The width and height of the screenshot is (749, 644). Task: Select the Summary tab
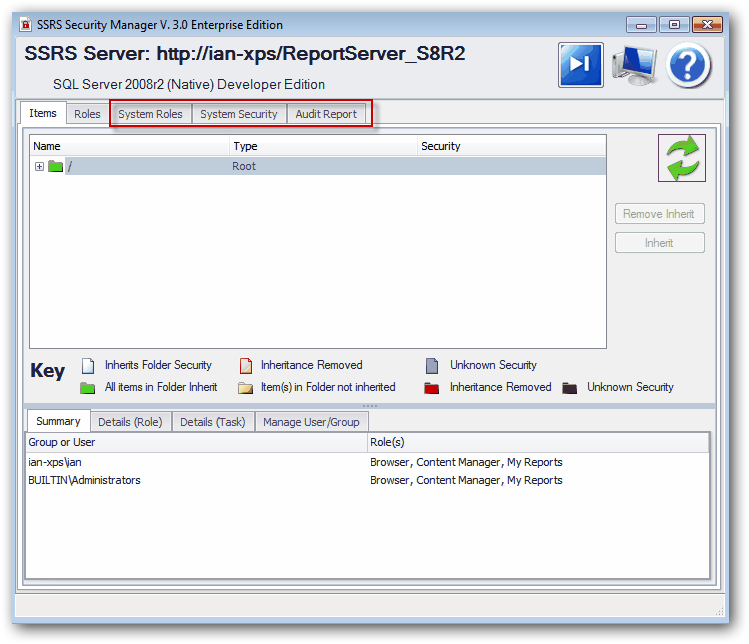[58, 421]
